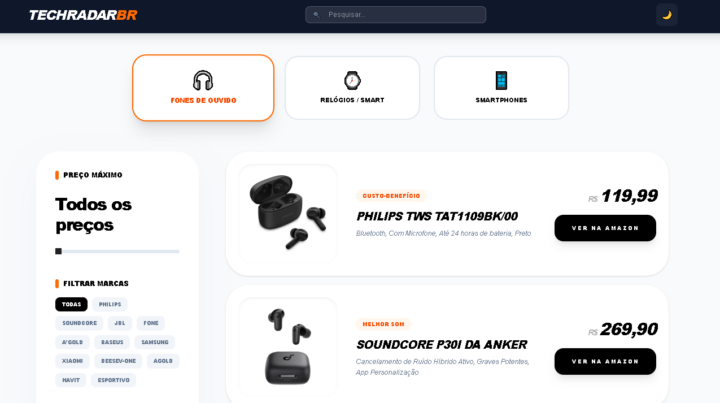The image size is (720, 403).
Task: Filter by the Philips brand chip
Action: coord(110,304)
